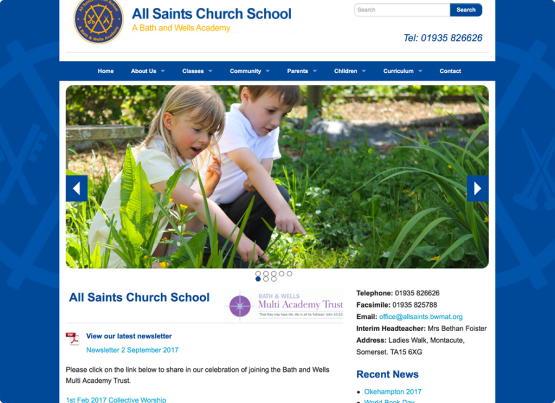Image resolution: width=555 pixels, height=403 pixels.
Task: Expand the About Us dropdown menu
Action: pyautogui.click(x=148, y=71)
